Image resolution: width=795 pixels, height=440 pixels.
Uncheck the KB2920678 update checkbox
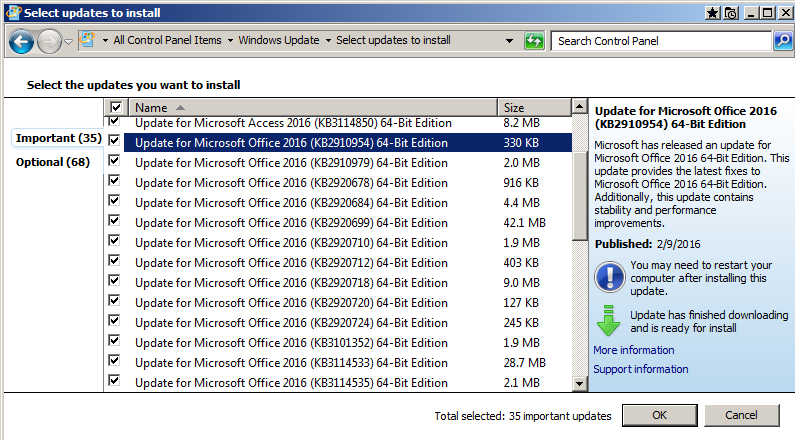click(x=114, y=180)
